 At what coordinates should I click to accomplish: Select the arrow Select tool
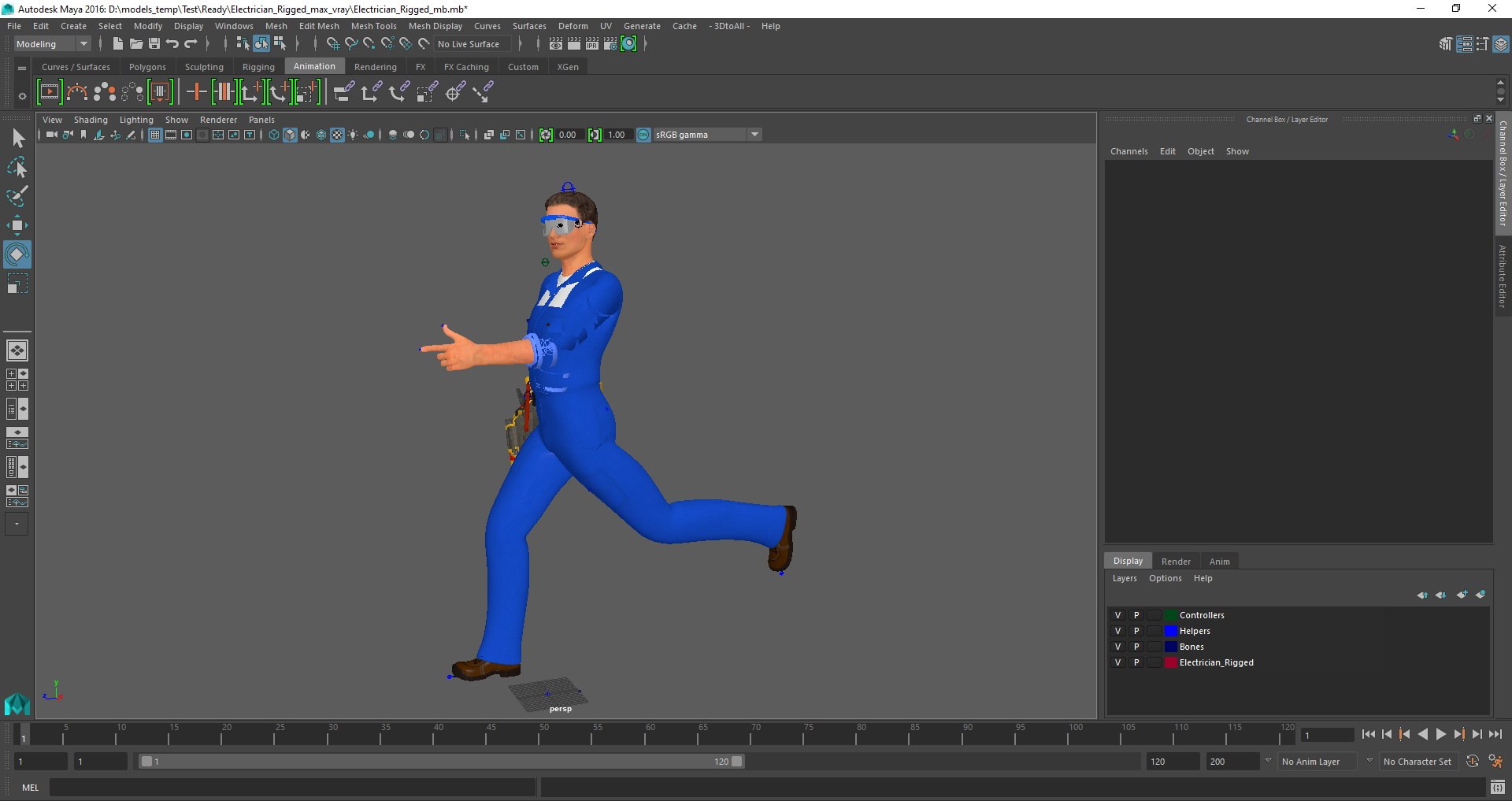17,139
